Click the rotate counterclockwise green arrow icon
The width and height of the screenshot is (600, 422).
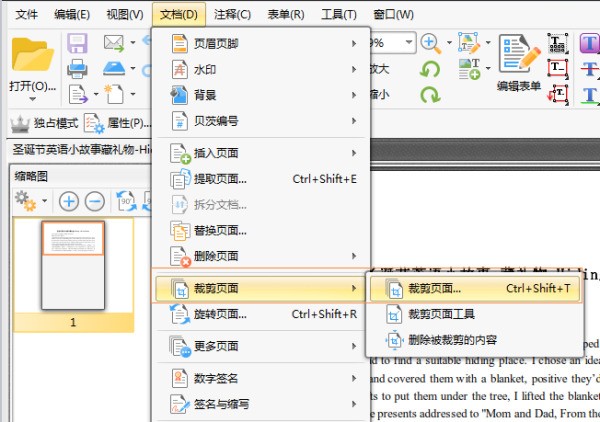pos(430,69)
